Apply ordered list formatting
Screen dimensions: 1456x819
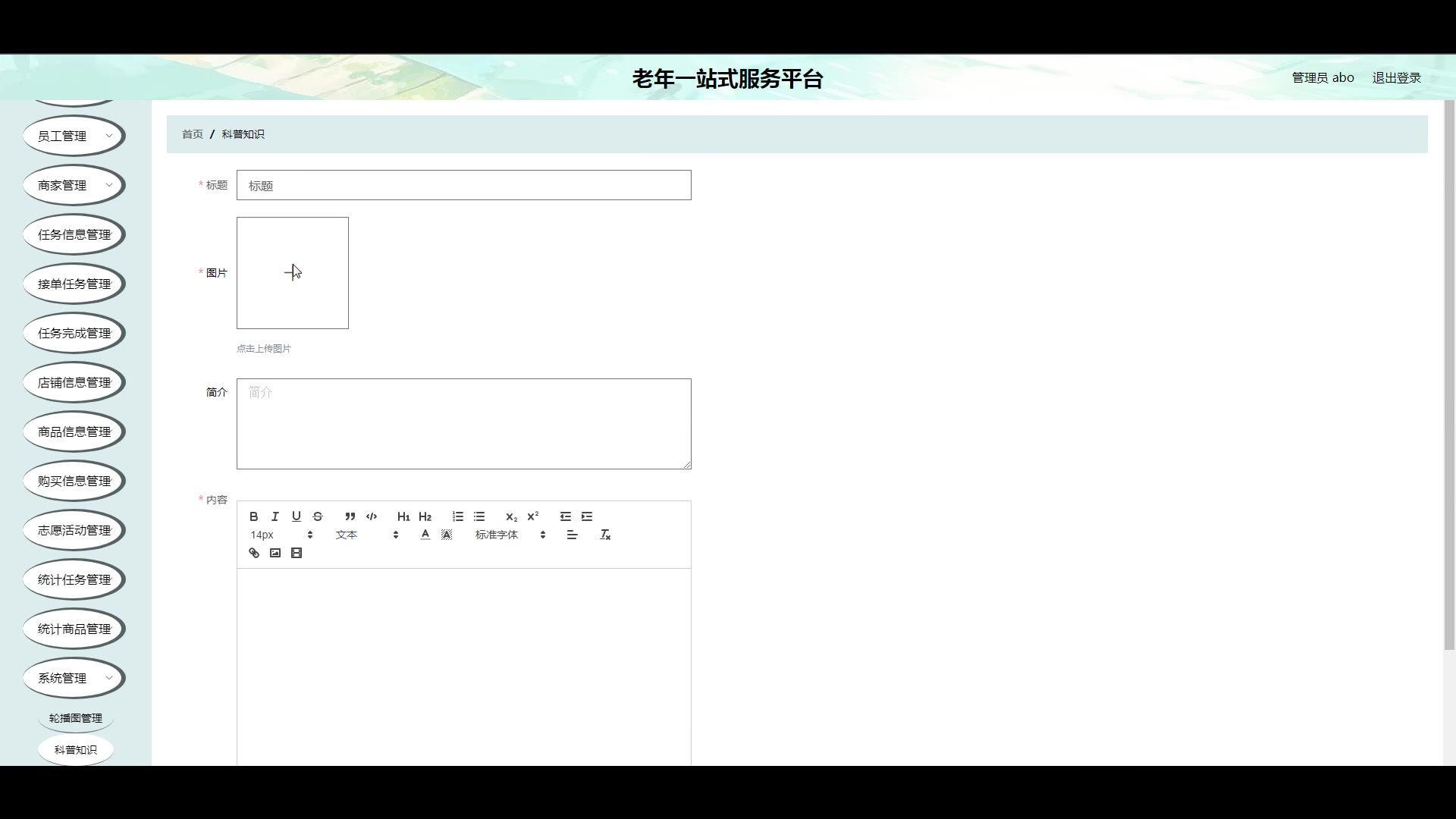(x=458, y=516)
